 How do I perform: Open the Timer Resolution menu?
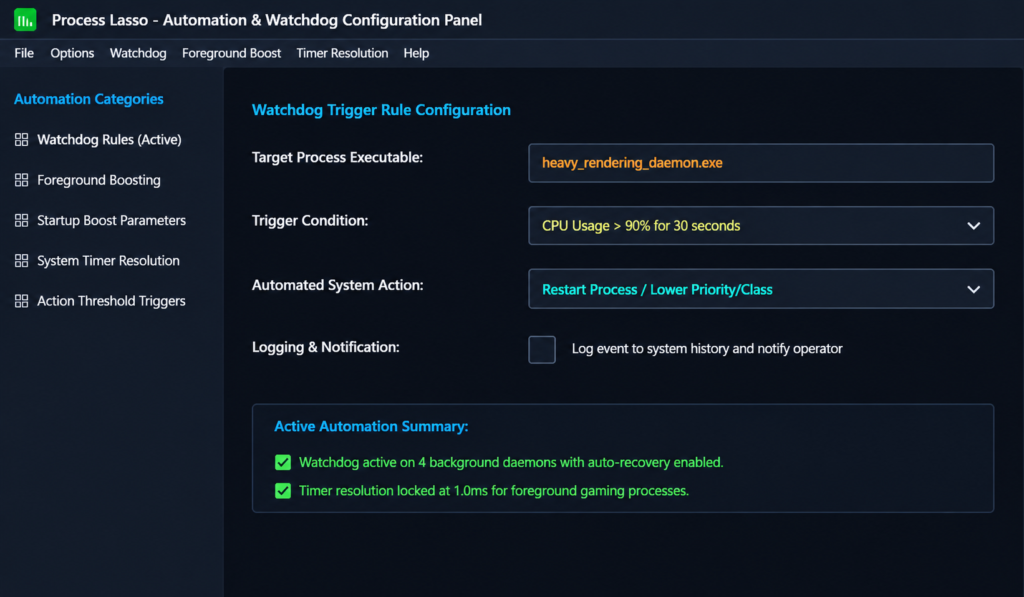coord(342,53)
